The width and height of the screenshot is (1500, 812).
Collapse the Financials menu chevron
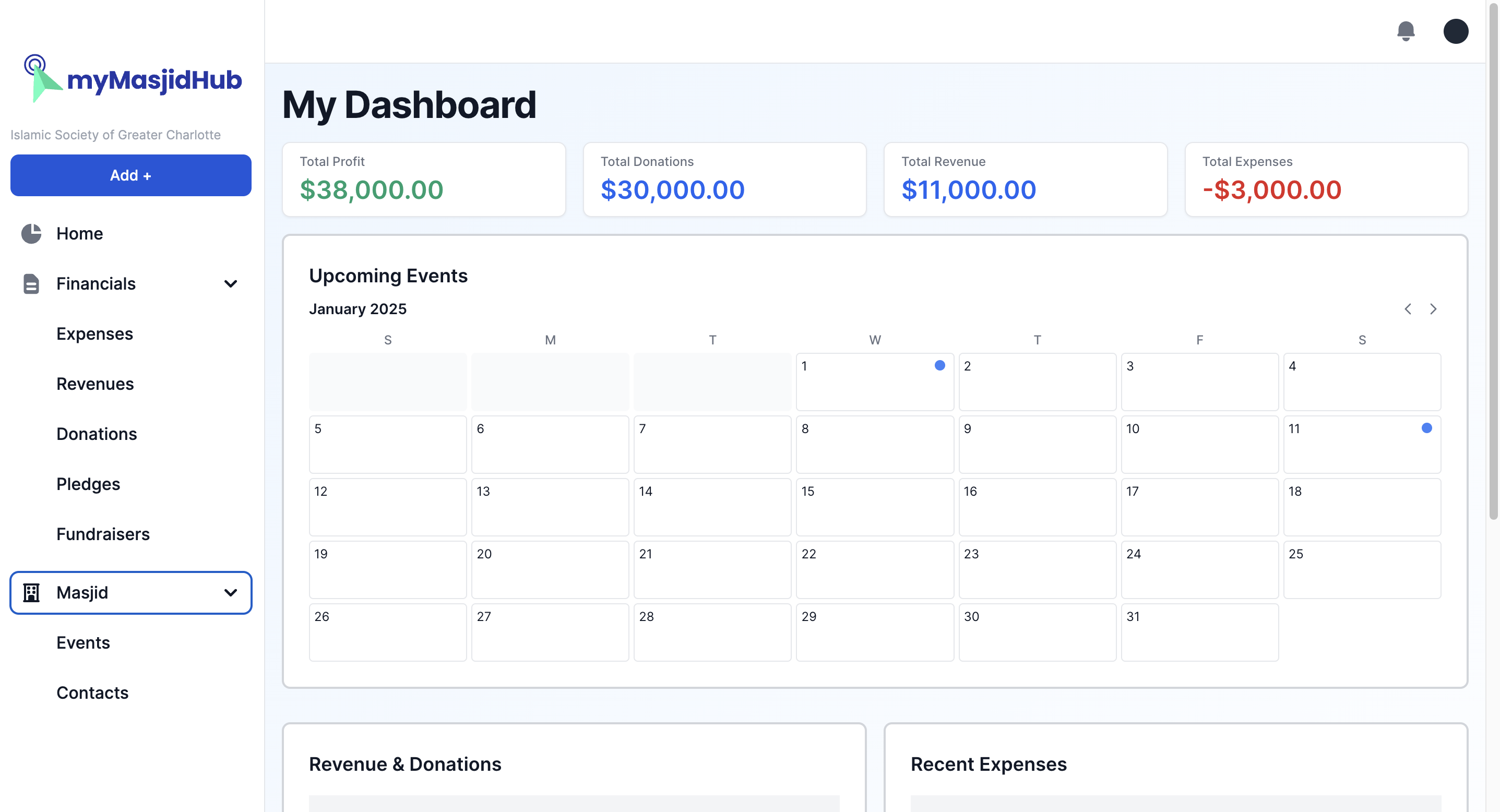point(231,283)
